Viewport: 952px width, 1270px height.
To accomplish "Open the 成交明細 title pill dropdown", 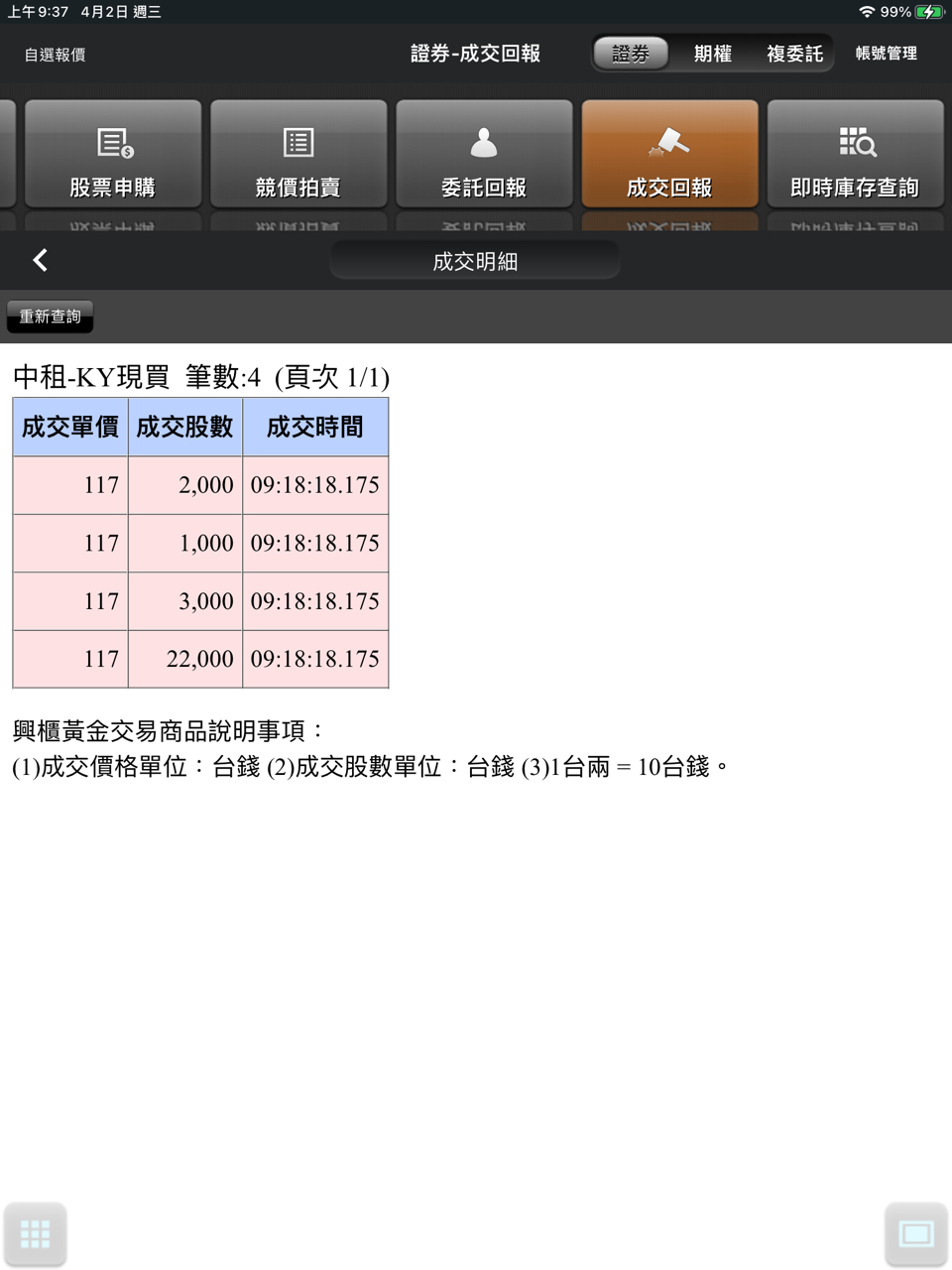I will pyautogui.click(x=475, y=260).
